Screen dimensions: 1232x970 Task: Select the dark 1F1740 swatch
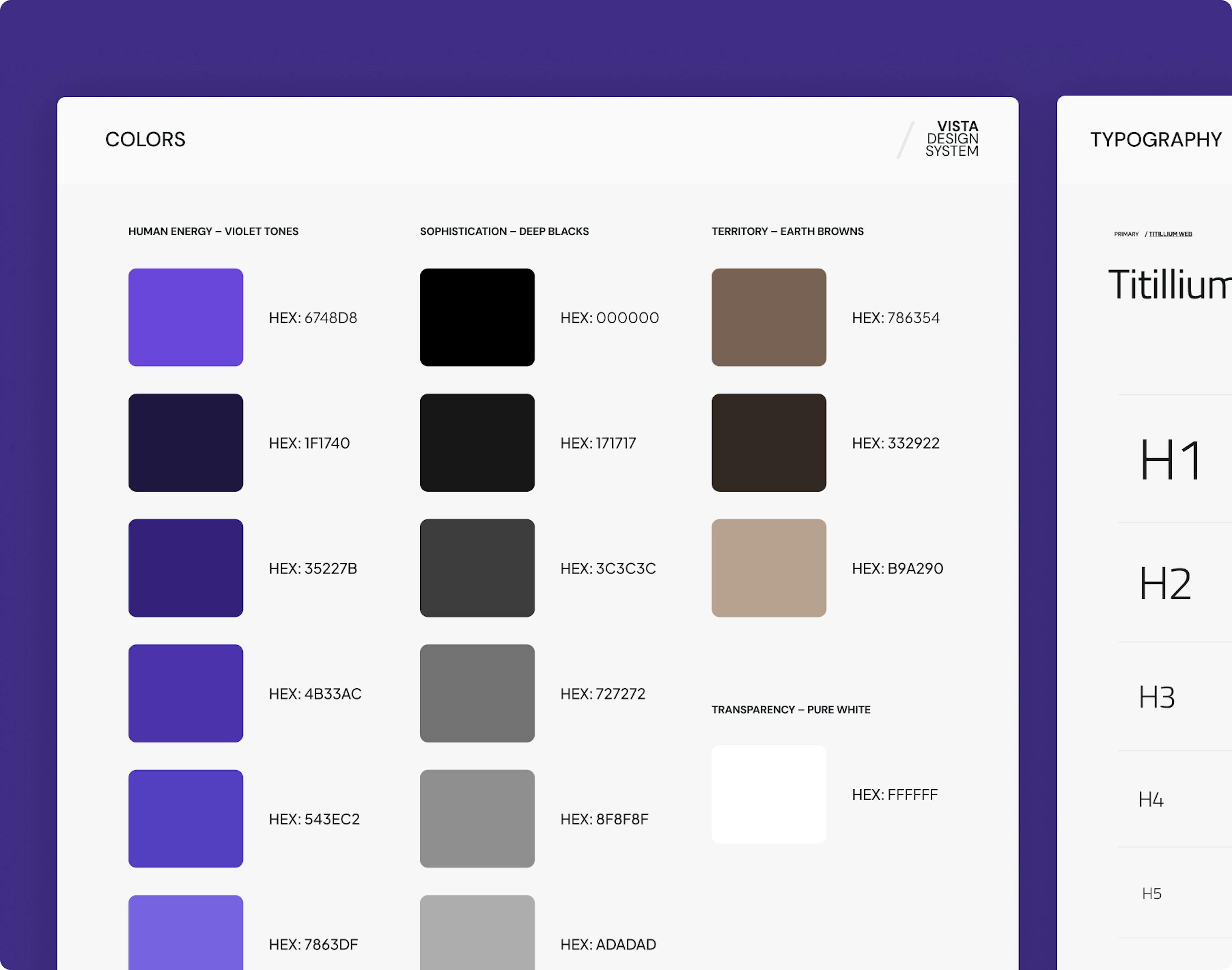click(186, 442)
